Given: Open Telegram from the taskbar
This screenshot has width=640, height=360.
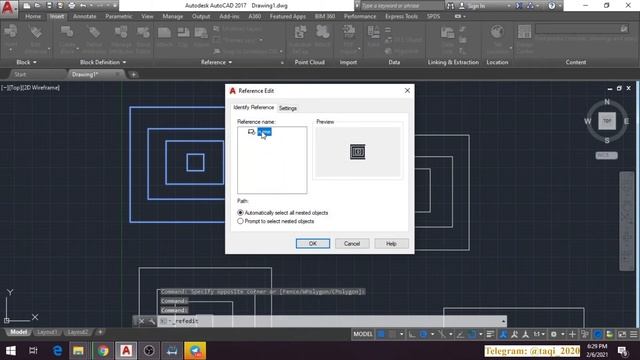Looking at the screenshot, I should click(x=195, y=351).
